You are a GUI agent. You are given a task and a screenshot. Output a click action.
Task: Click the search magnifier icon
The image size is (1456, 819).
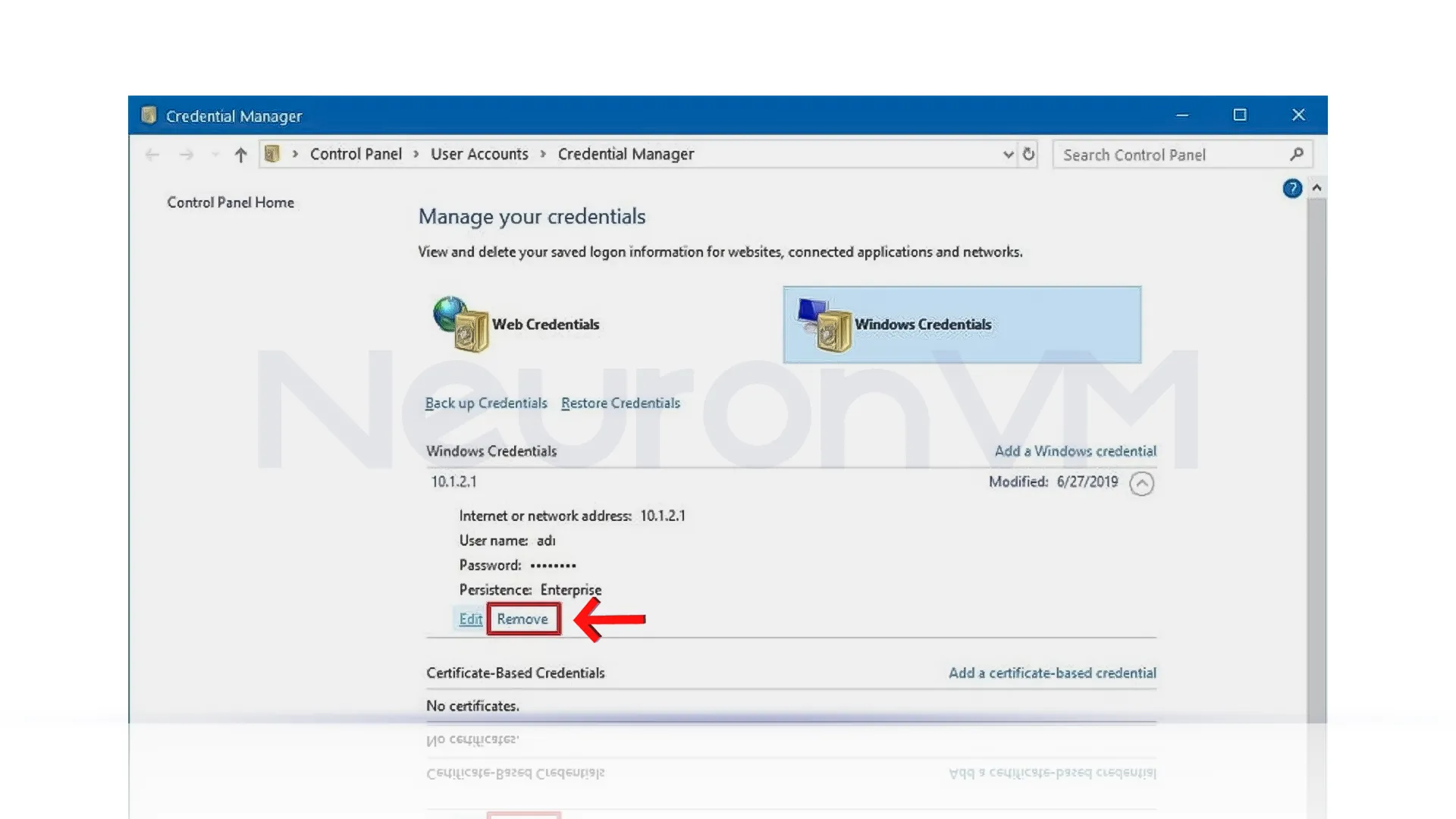point(1297,154)
